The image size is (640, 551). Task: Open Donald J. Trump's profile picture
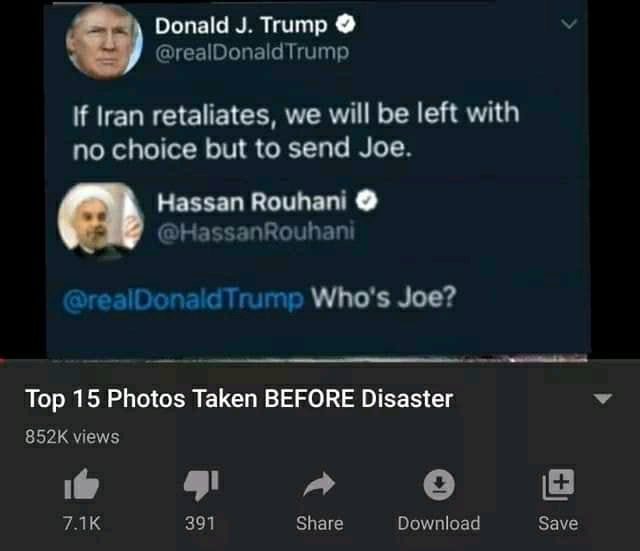click(x=104, y=41)
